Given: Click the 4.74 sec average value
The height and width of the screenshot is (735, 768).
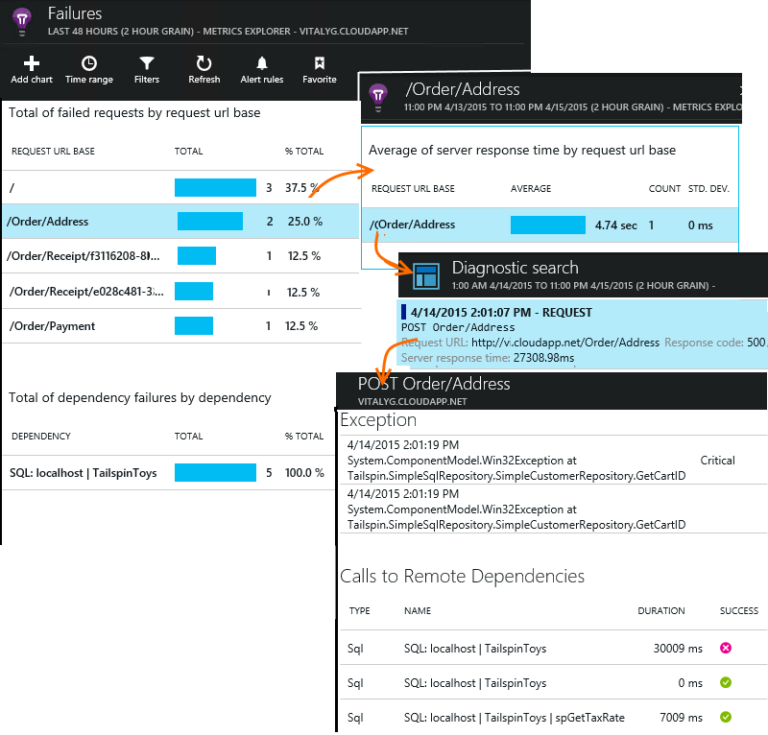Looking at the screenshot, I should click(x=616, y=225).
